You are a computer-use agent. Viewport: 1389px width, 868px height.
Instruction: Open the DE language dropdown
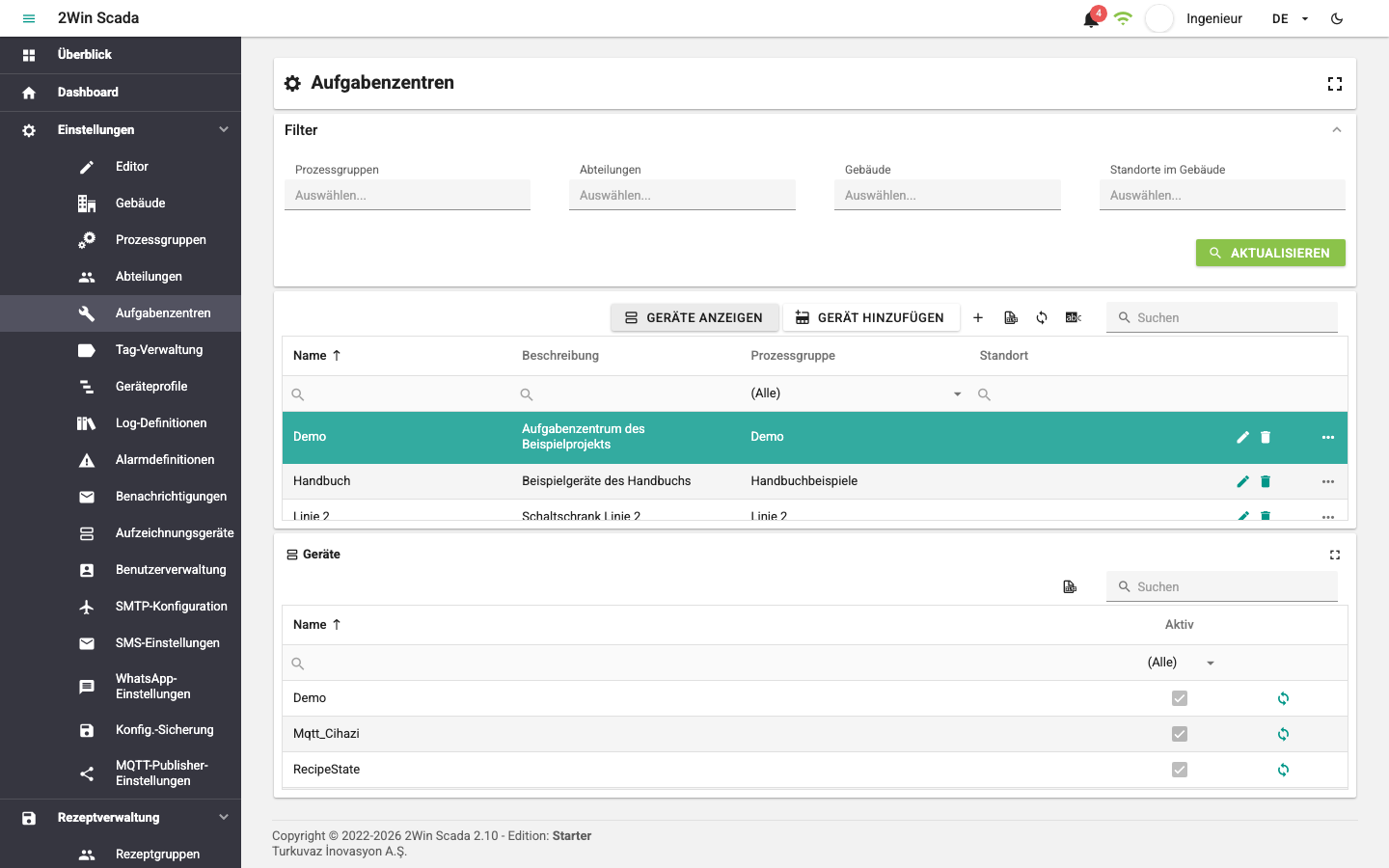tap(1291, 18)
